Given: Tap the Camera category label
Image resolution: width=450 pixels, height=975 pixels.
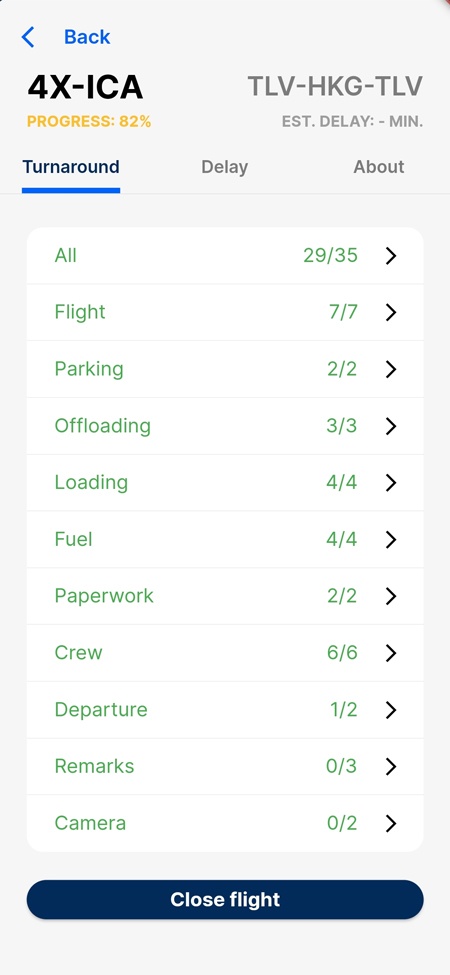Looking at the screenshot, I should pyautogui.click(x=90, y=823).
